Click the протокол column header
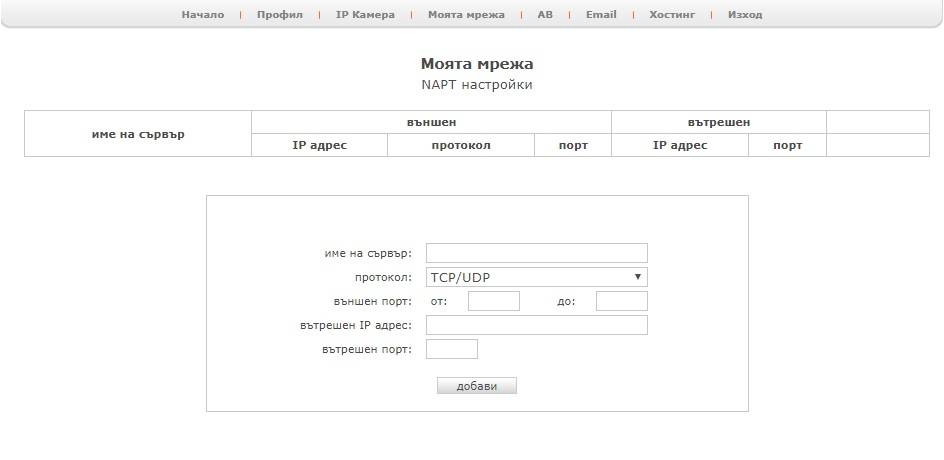This screenshot has width=944, height=460. (461, 145)
